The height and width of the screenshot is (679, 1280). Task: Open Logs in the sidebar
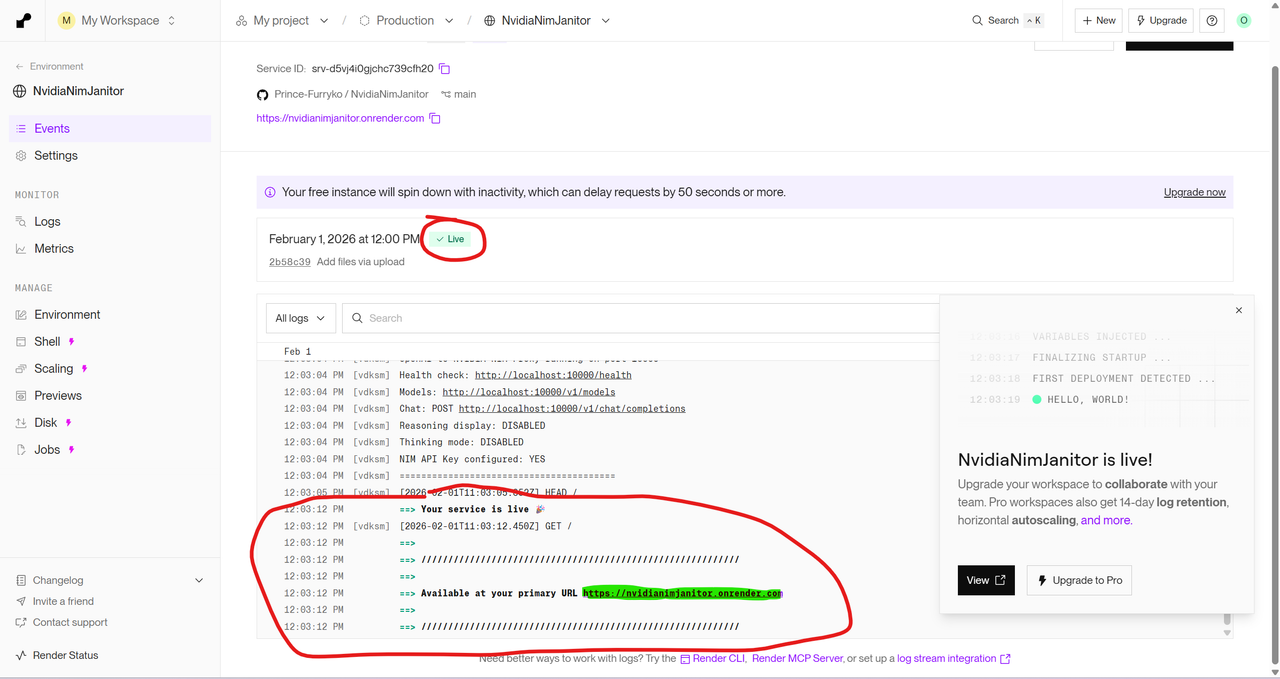pyautogui.click(x=110, y=222)
